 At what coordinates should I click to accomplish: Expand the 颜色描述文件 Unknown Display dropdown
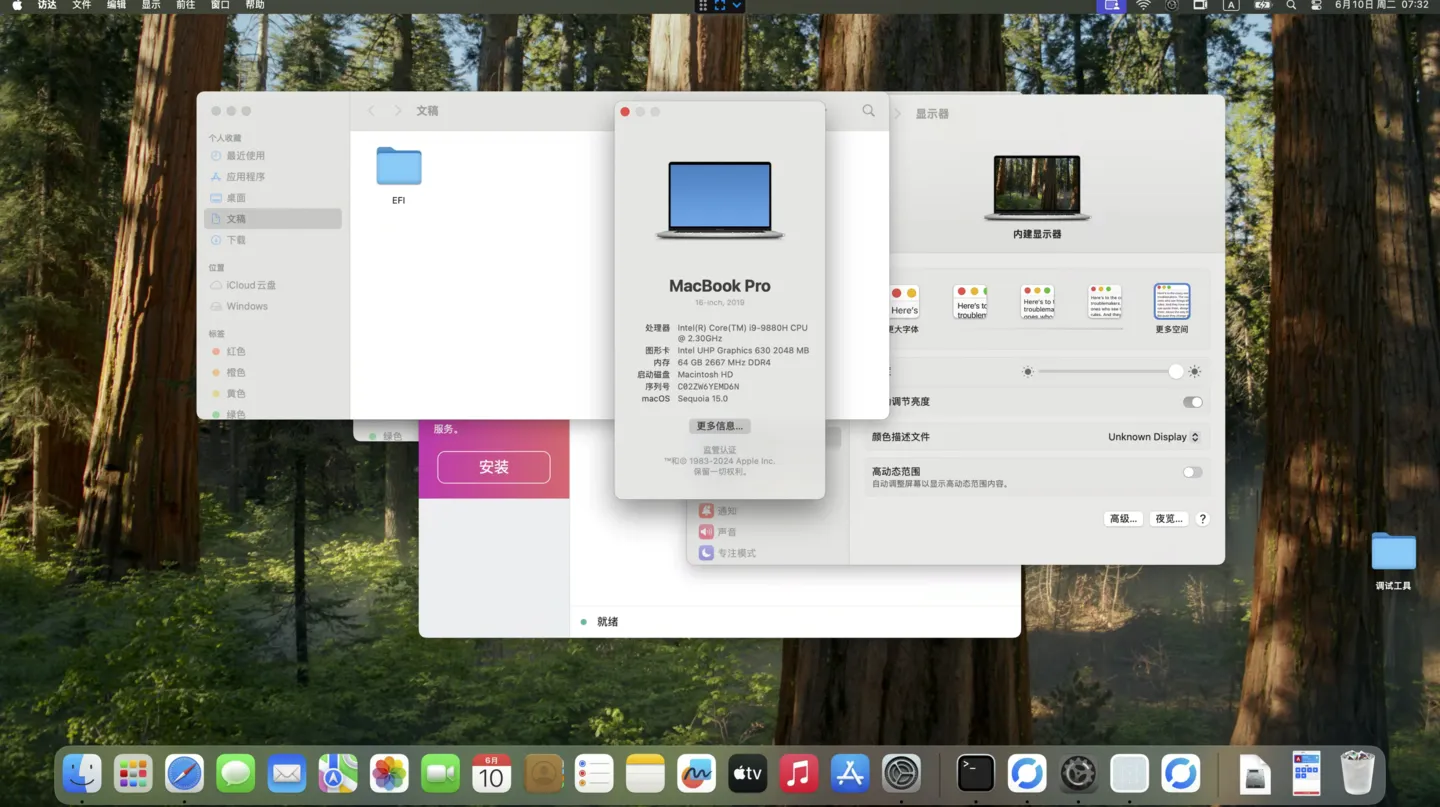(x=1152, y=437)
